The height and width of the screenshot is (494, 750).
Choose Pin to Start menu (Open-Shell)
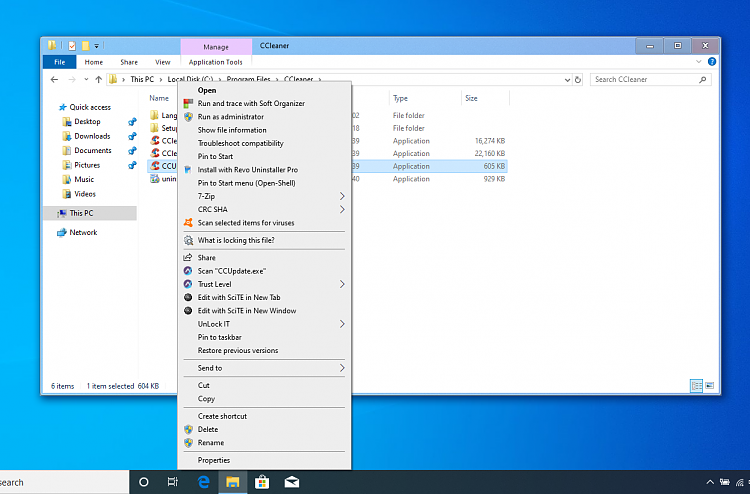click(264, 183)
